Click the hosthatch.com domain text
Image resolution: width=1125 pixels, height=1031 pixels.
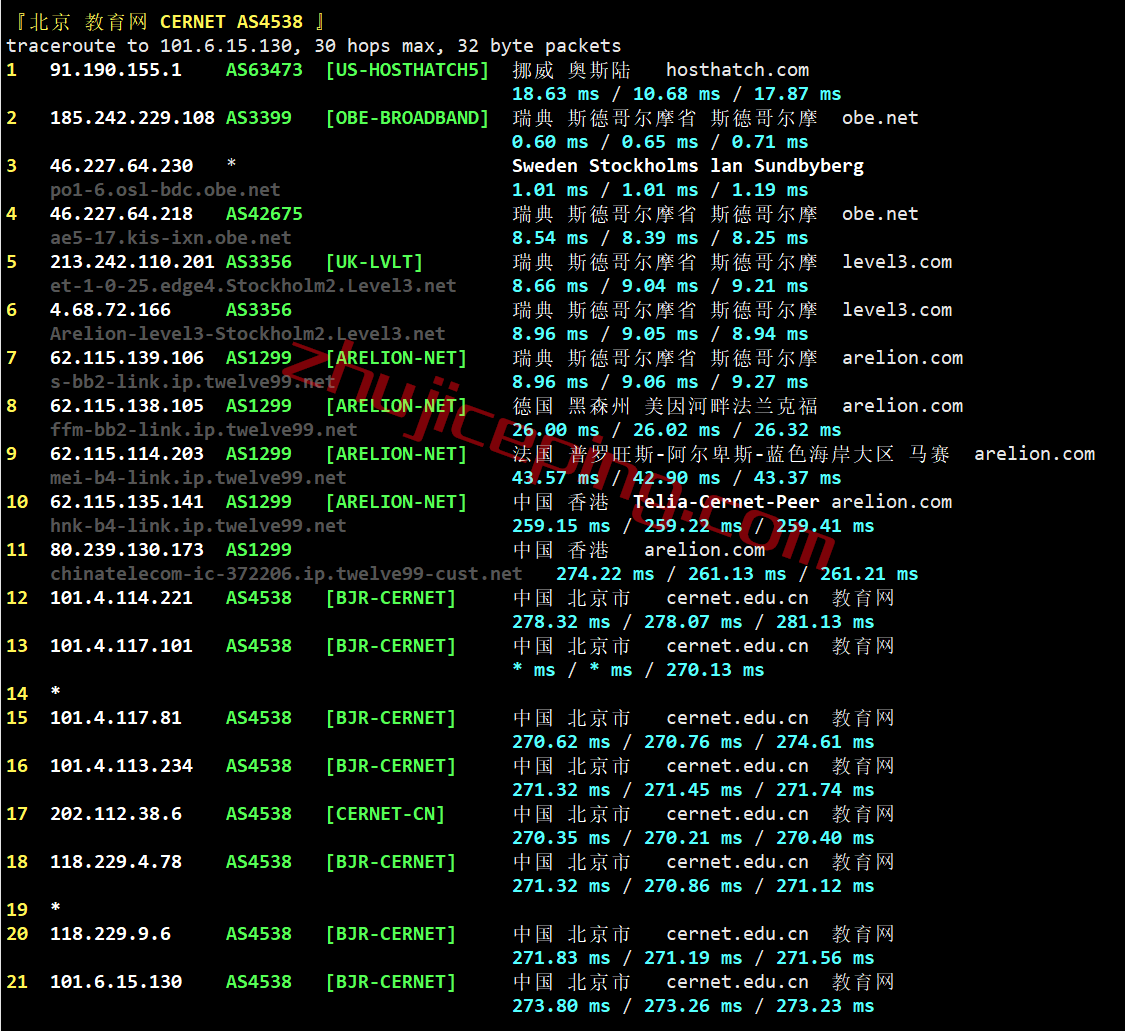pos(738,70)
